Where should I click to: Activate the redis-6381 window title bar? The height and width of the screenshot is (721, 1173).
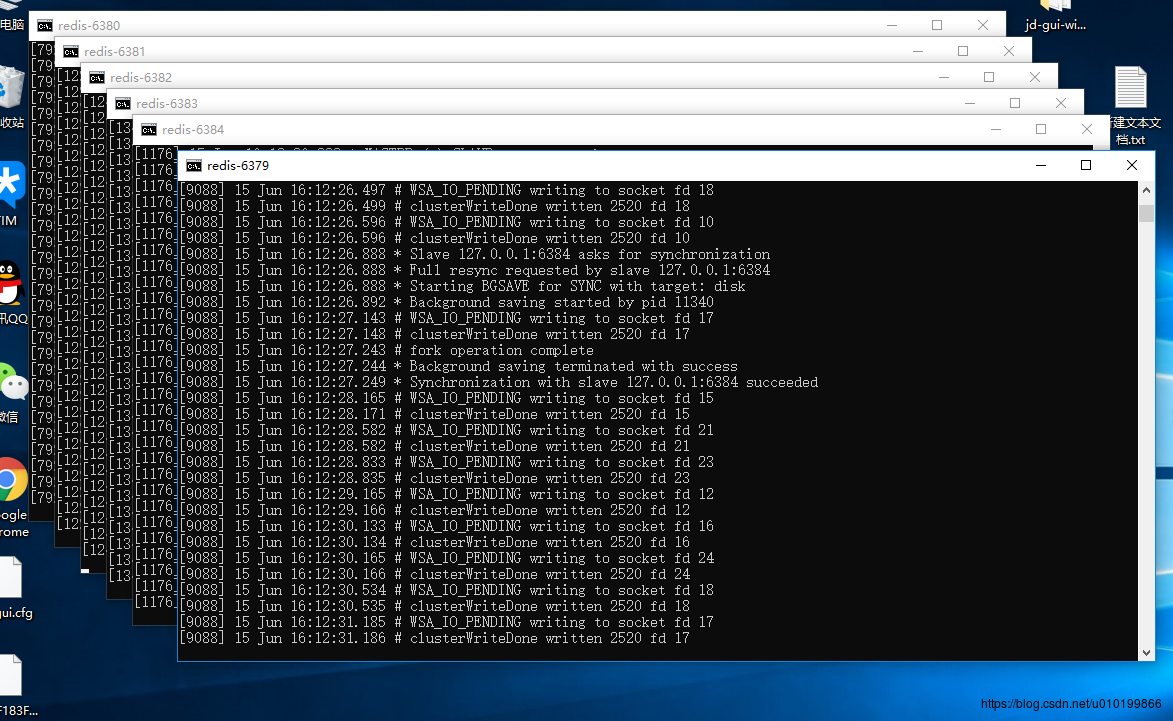114,52
